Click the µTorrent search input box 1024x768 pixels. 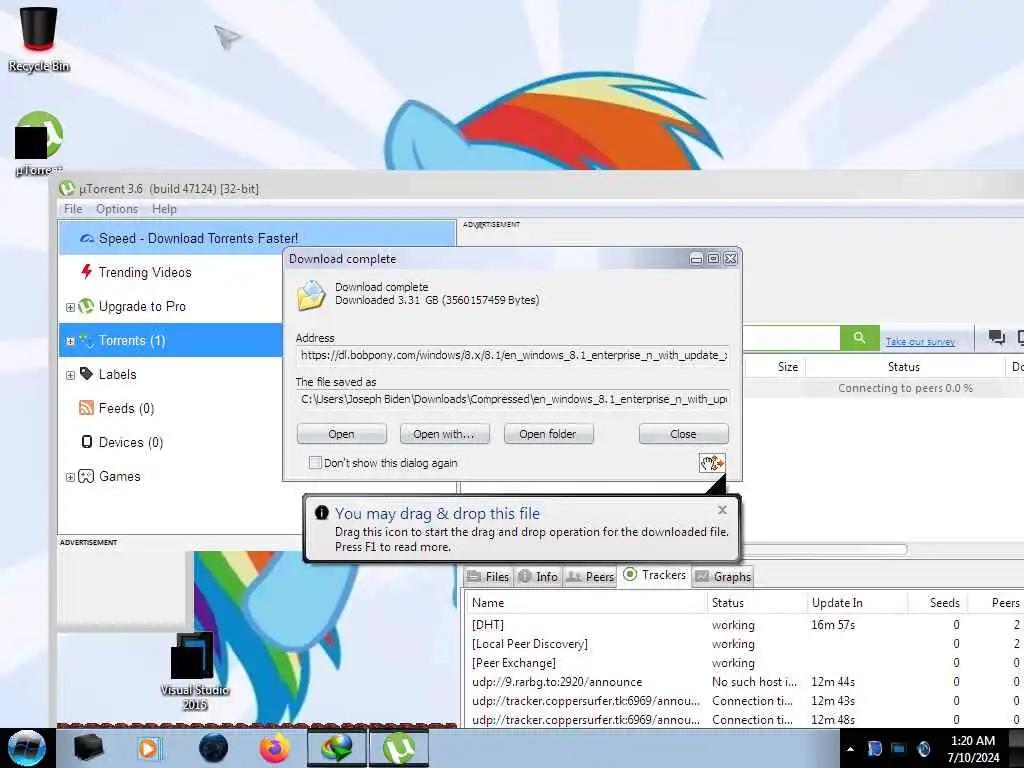point(791,338)
